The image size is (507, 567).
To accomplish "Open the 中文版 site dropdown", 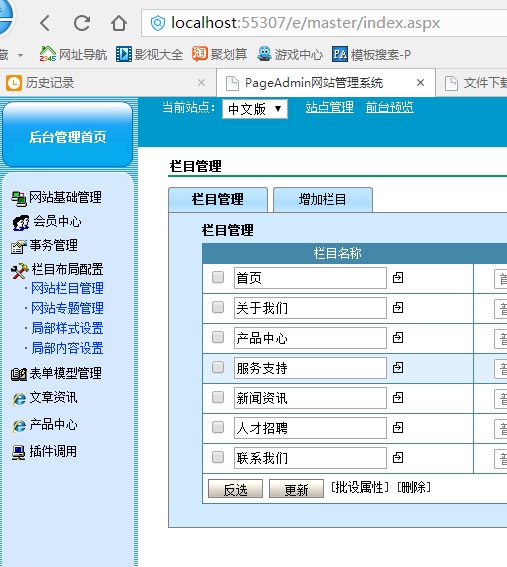I will [x=255, y=109].
